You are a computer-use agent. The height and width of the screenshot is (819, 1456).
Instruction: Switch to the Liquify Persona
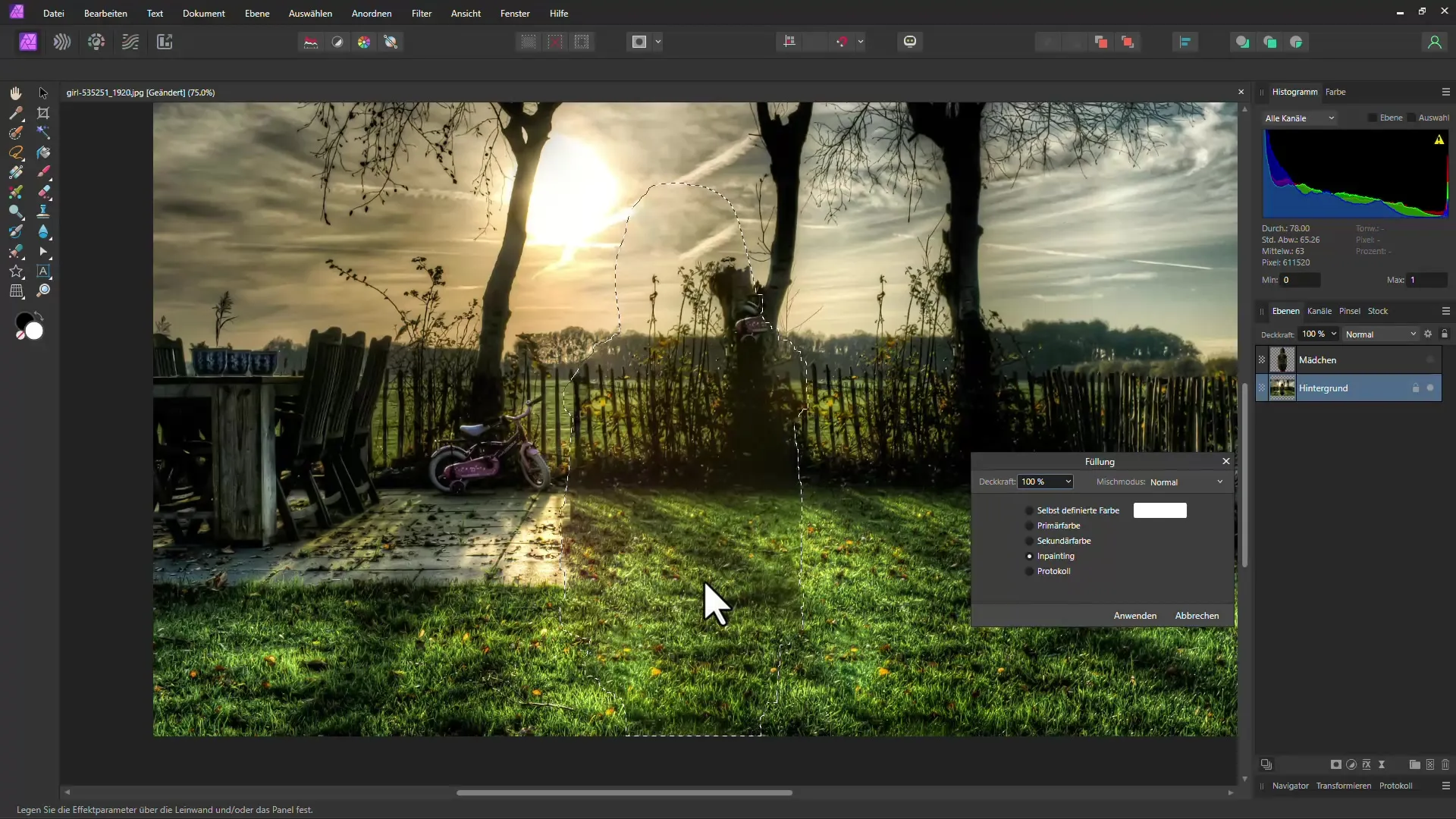(x=62, y=42)
